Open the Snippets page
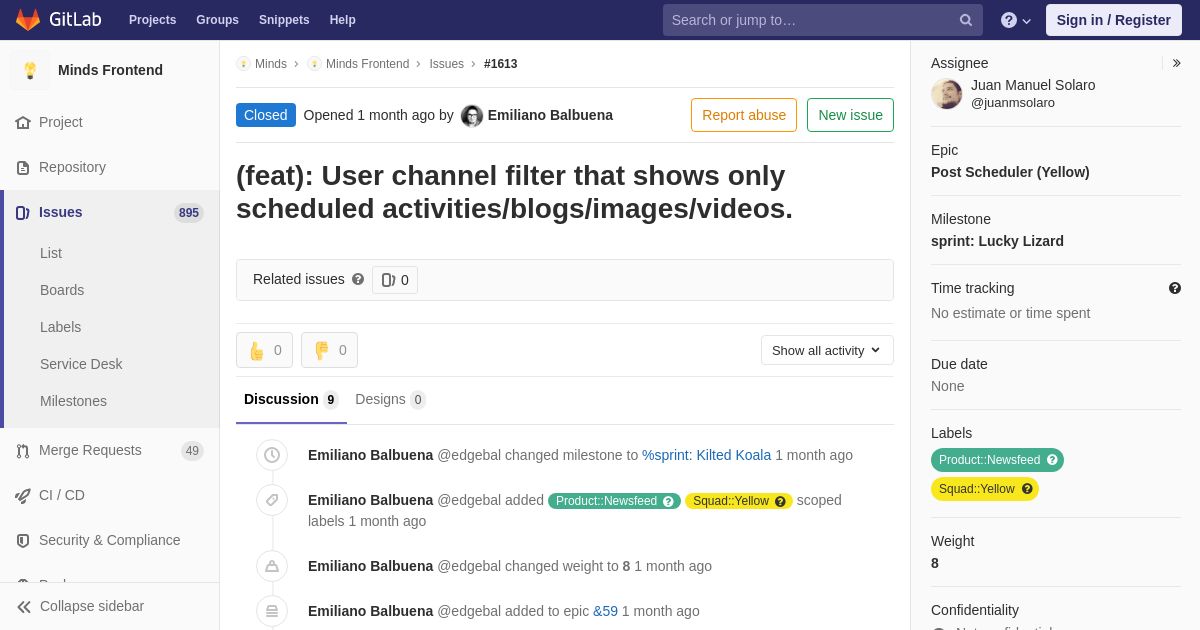 284,20
